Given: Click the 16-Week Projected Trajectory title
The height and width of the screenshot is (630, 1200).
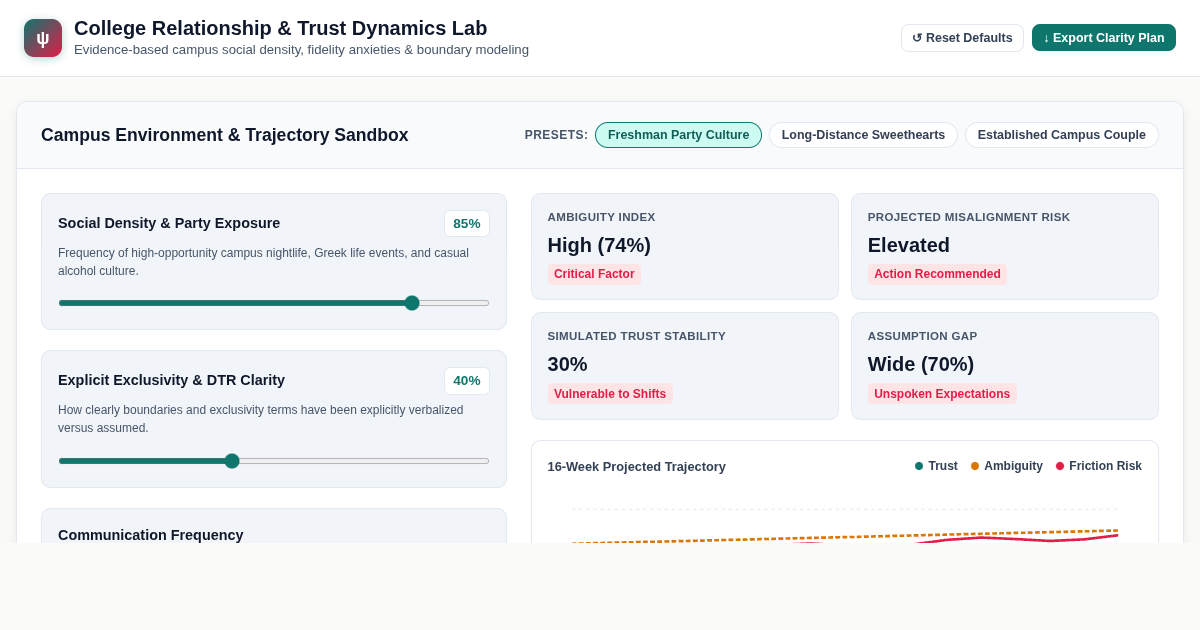Looking at the screenshot, I should coord(637,467).
